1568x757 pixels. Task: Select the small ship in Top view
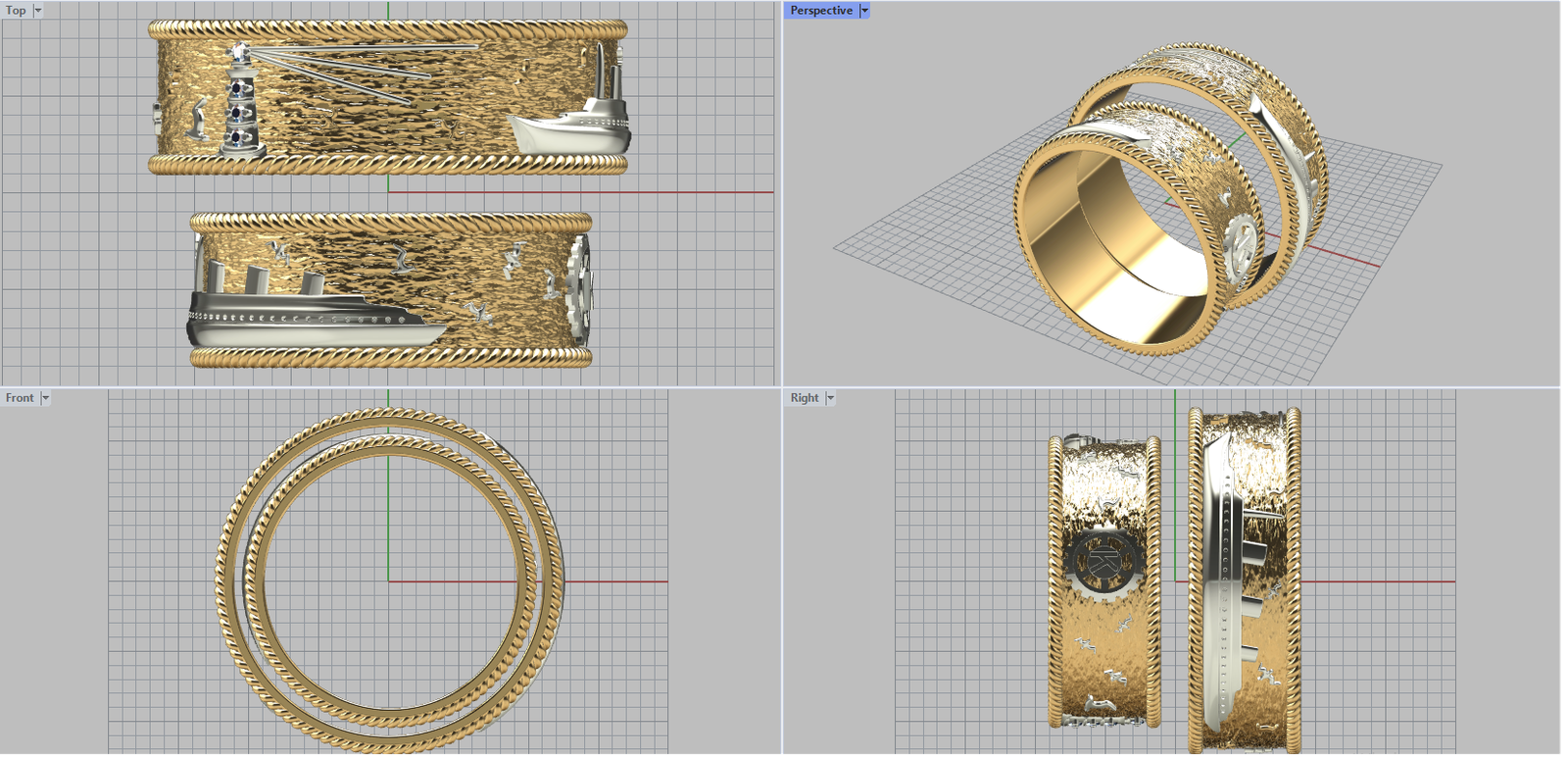[573, 127]
